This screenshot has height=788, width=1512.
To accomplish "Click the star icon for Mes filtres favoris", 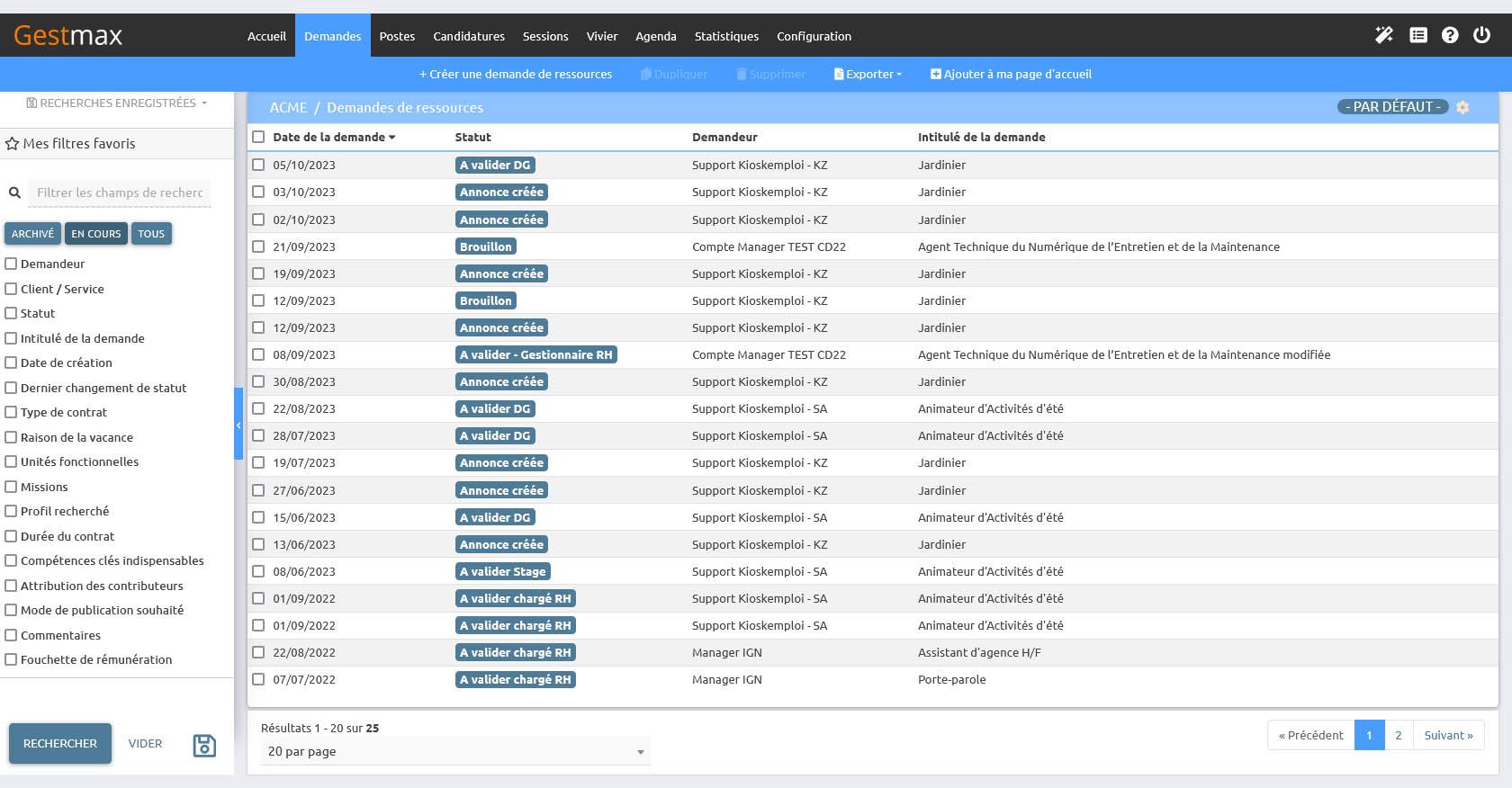I will point(12,144).
